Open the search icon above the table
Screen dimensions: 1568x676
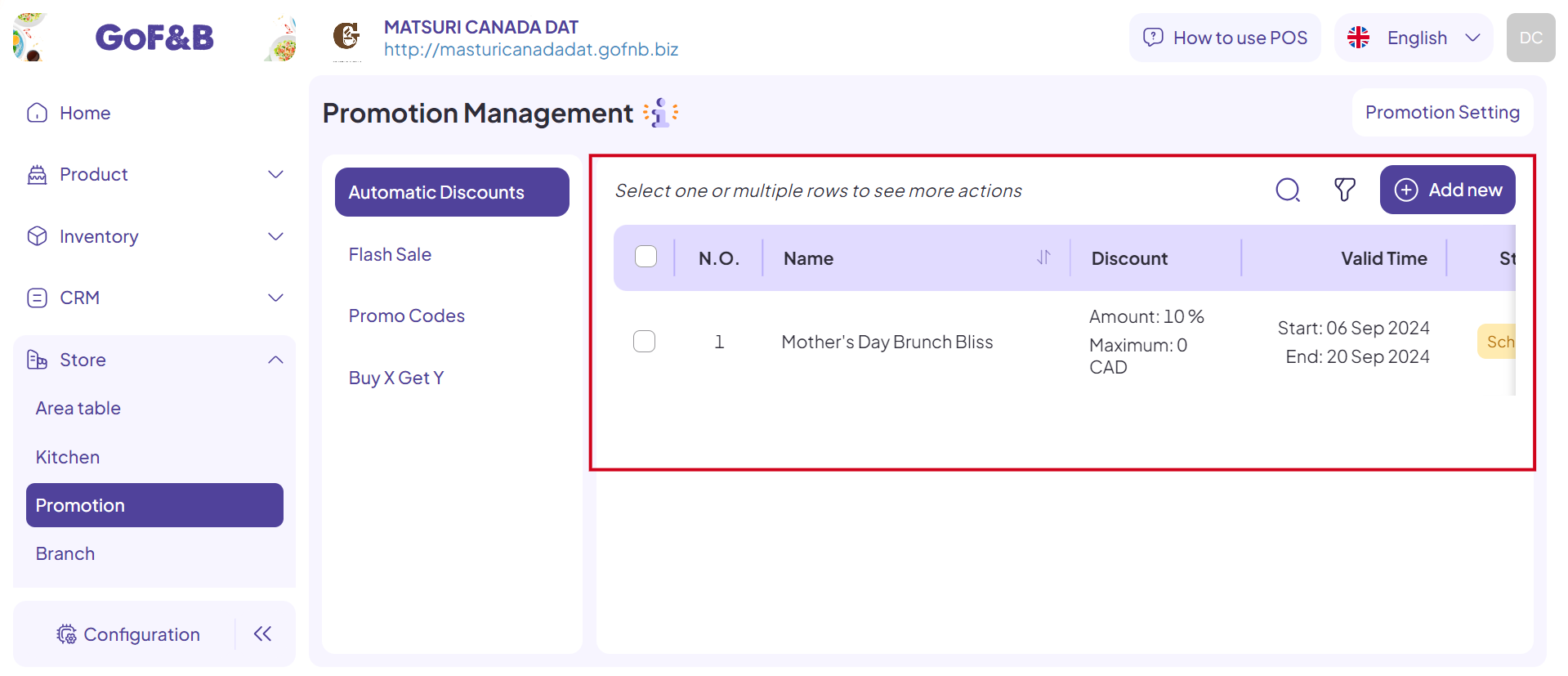point(1288,190)
